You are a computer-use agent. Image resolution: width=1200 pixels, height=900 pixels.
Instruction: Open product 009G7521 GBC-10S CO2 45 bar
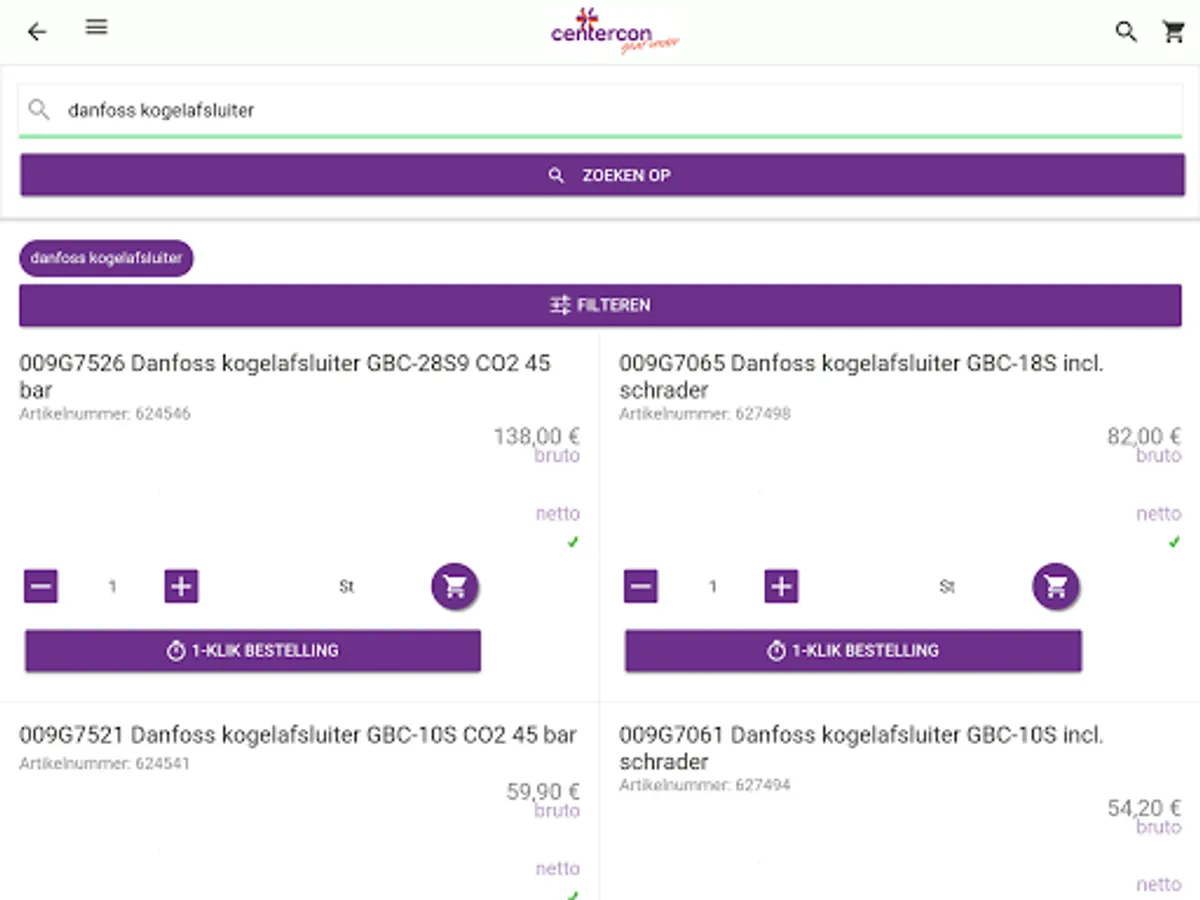pos(298,735)
